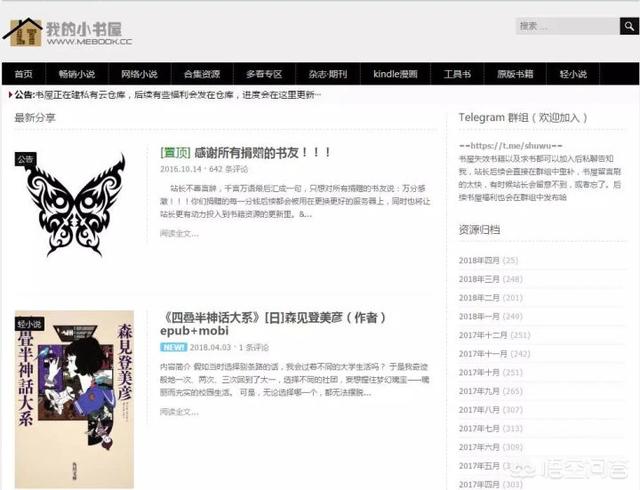Click the butterfly post thumbnail
Viewport: 640px width, 490px height.
pos(75,204)
